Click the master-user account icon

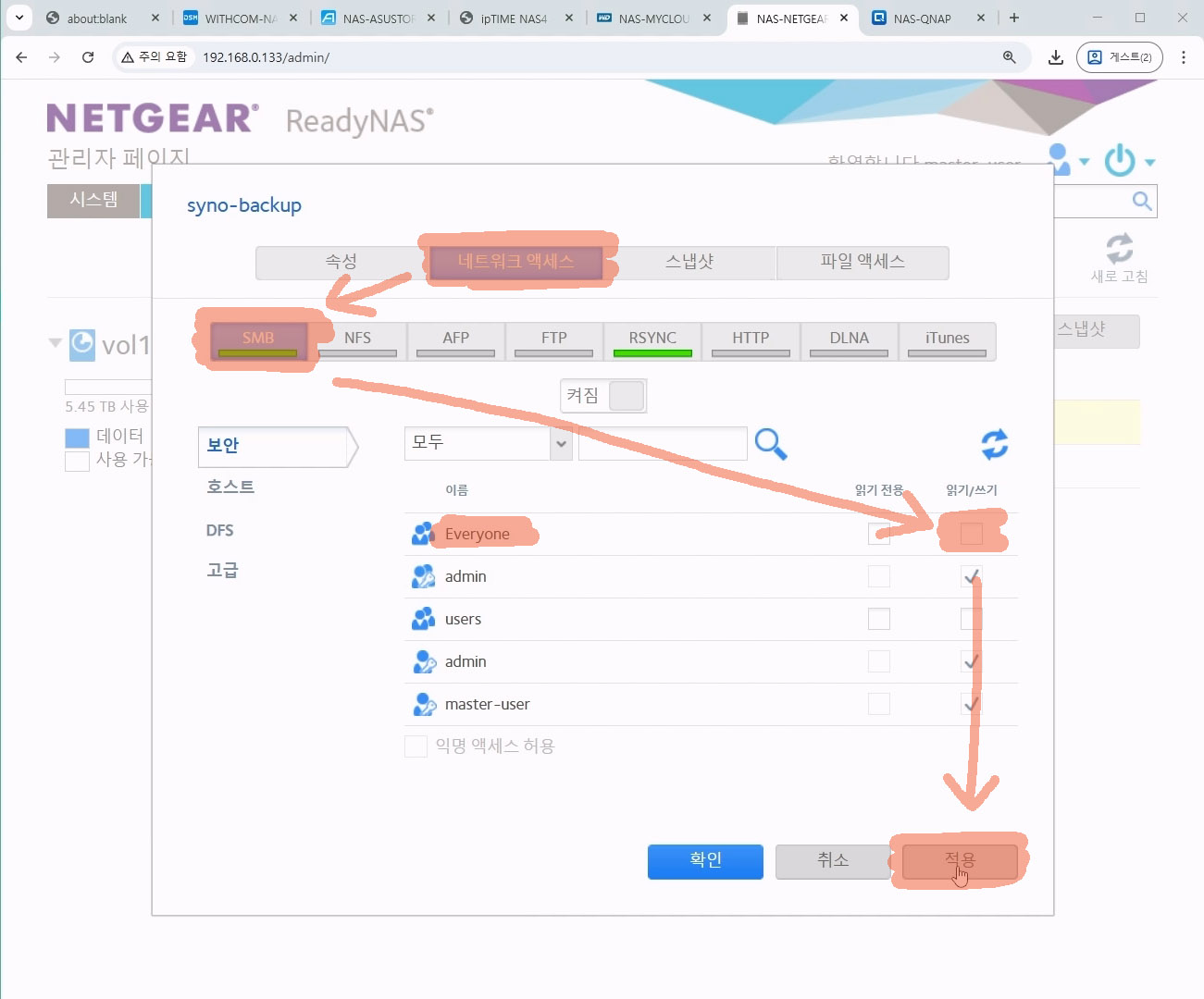tap(424, 704)
